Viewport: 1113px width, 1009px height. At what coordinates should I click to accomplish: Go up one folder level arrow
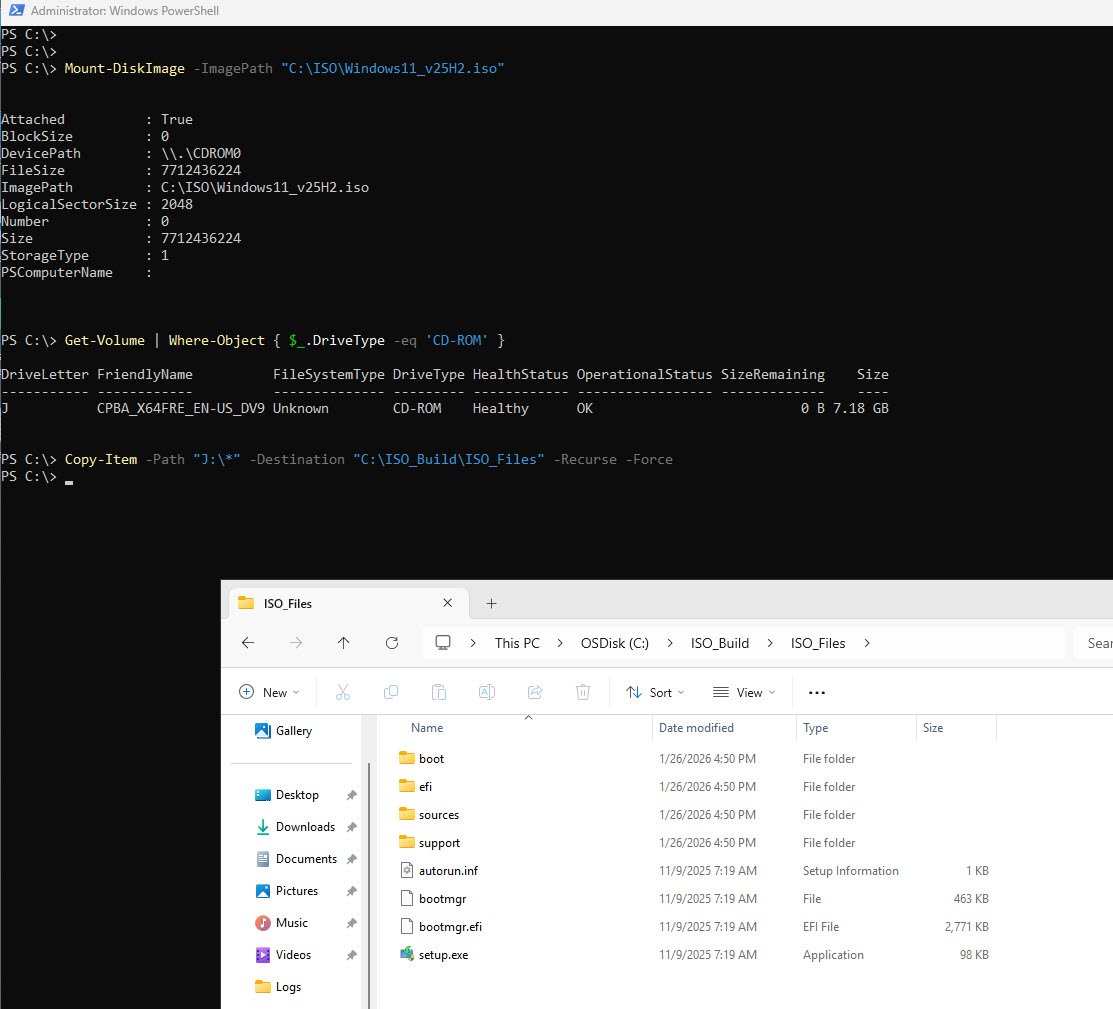[344, 643]
